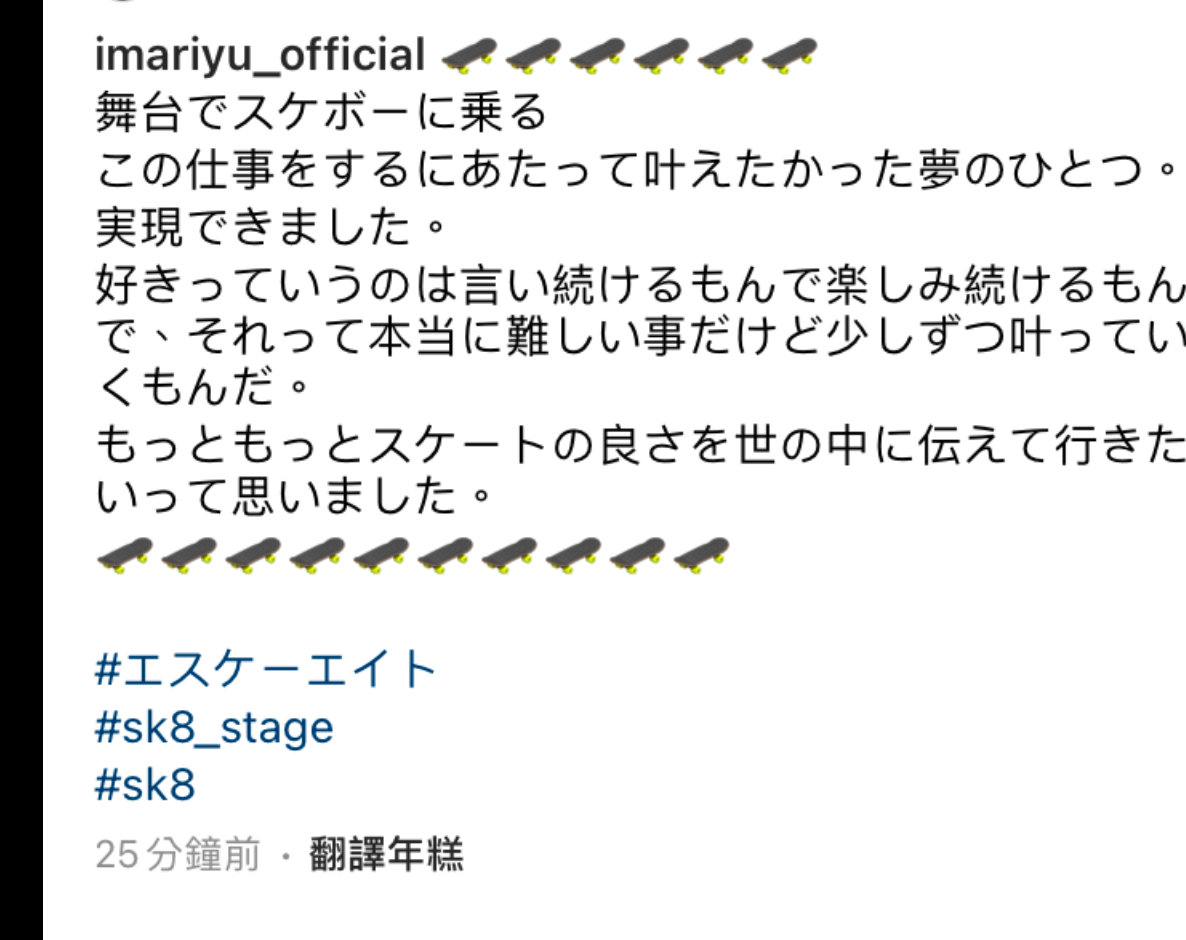
Task: Click the text いって思いました。
Action: [x=293, y=495]
